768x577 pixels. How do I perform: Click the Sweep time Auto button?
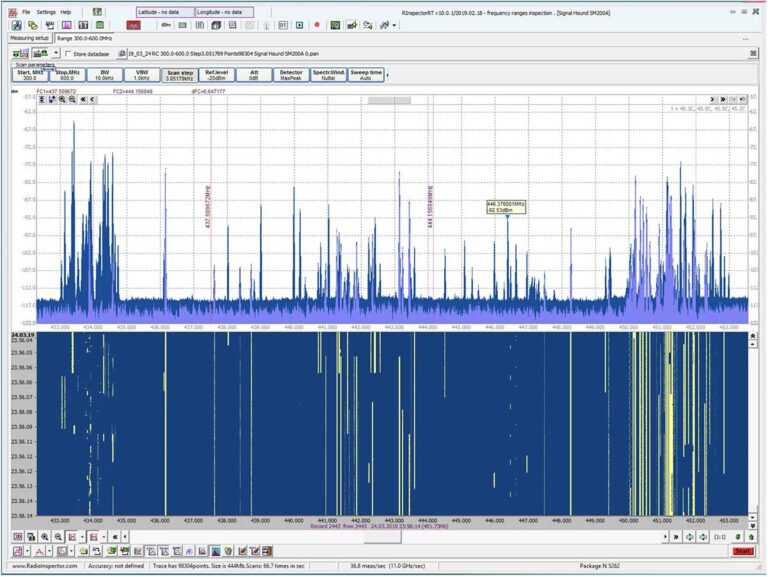pyautogui.click(x=366, y=75)
